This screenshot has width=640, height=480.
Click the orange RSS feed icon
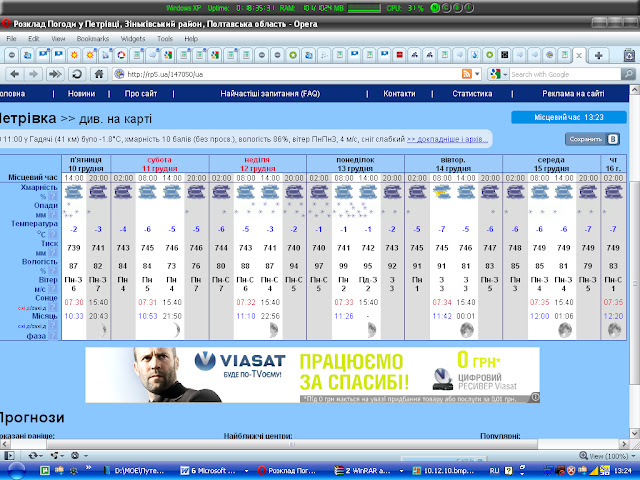point(467,74)
